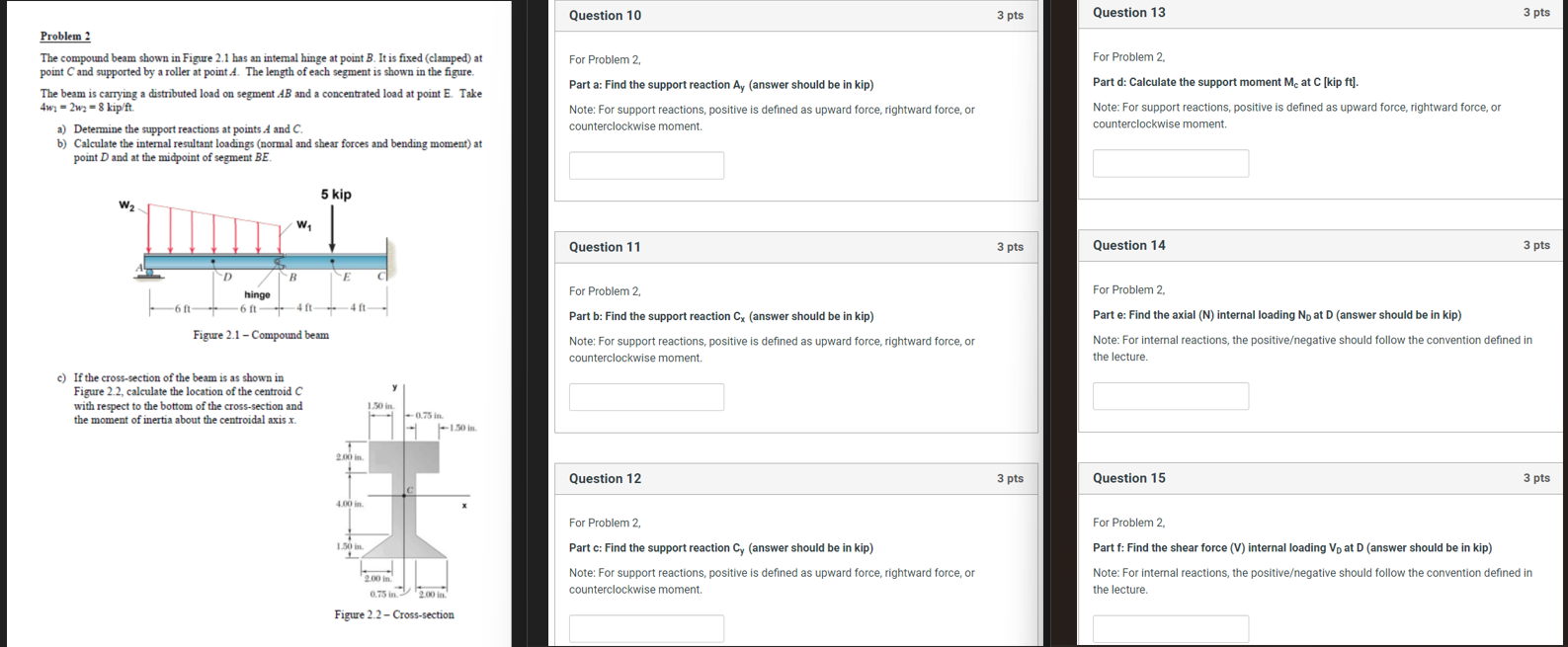1568x647 pixels.
Task: Click the "hinge" label under the beam
Action: 257,295
